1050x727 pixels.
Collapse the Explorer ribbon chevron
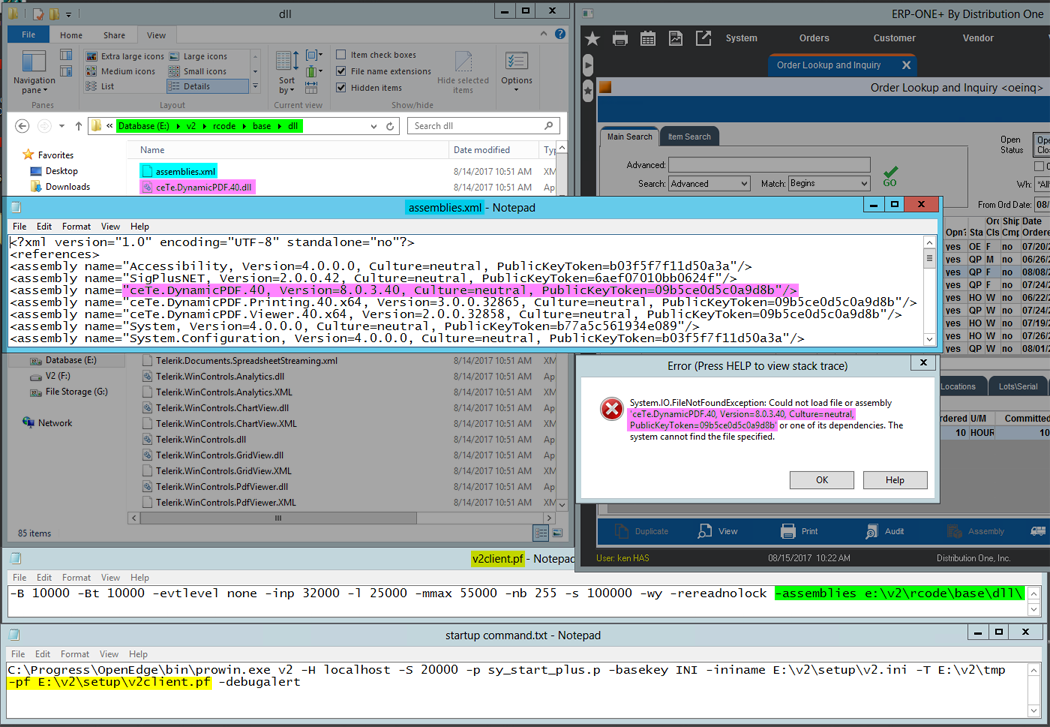click(x=544, y=34)
